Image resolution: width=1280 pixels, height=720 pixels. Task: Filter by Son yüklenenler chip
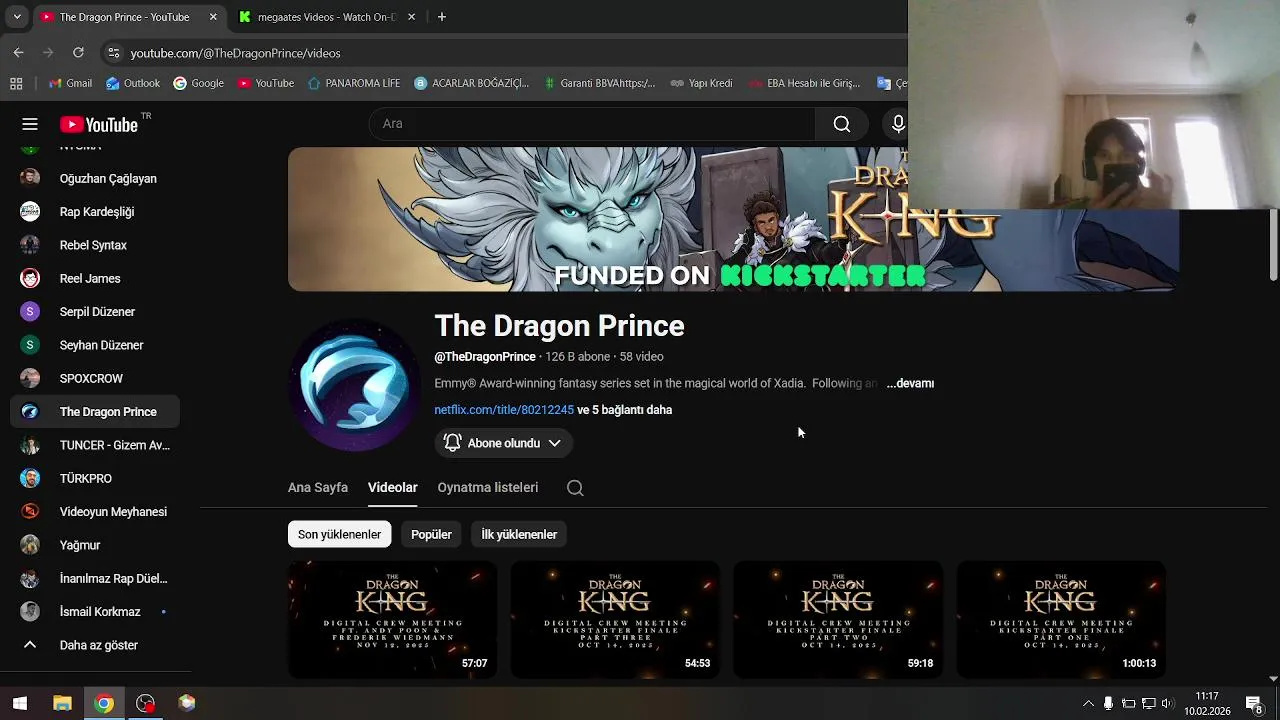(339, 534)
